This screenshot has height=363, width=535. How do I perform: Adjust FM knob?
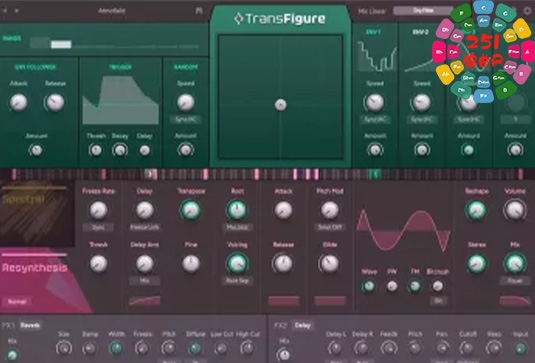415,286
